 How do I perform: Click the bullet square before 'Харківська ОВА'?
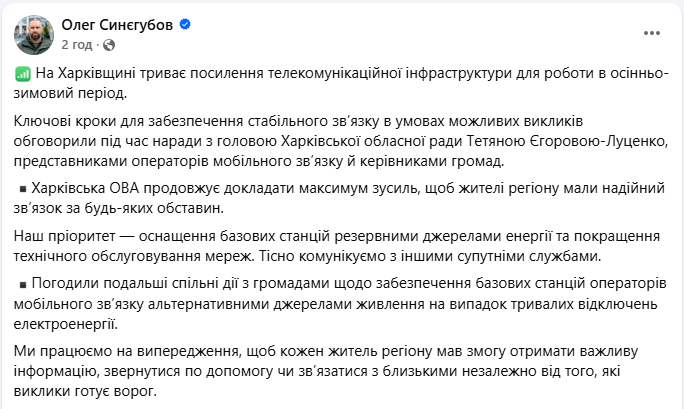click(x=23, y=189)
